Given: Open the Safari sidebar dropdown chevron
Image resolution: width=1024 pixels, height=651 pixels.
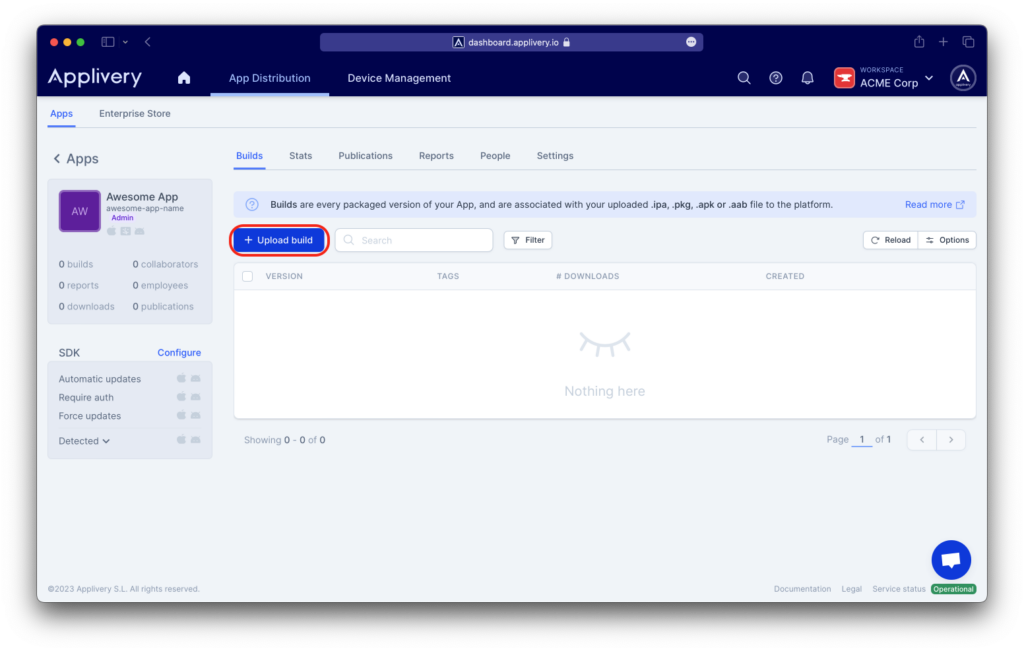Looking at the screenshot, I should 125,42.
